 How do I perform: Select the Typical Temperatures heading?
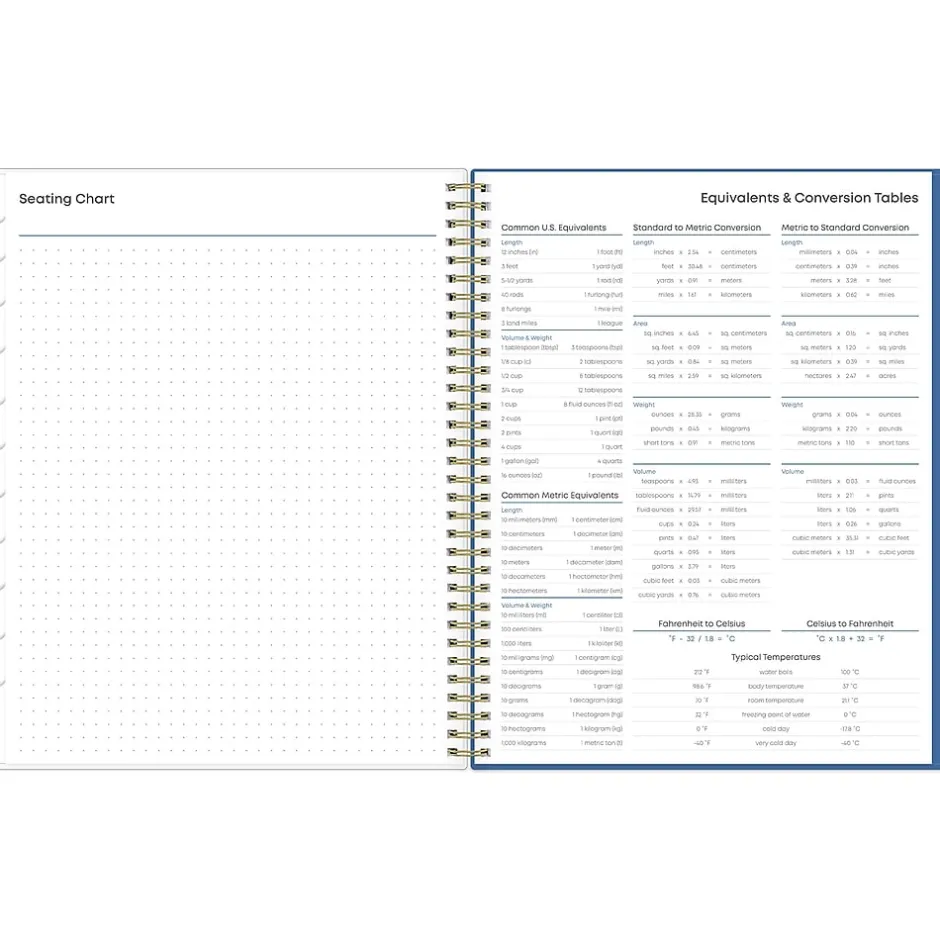[775, 657]
